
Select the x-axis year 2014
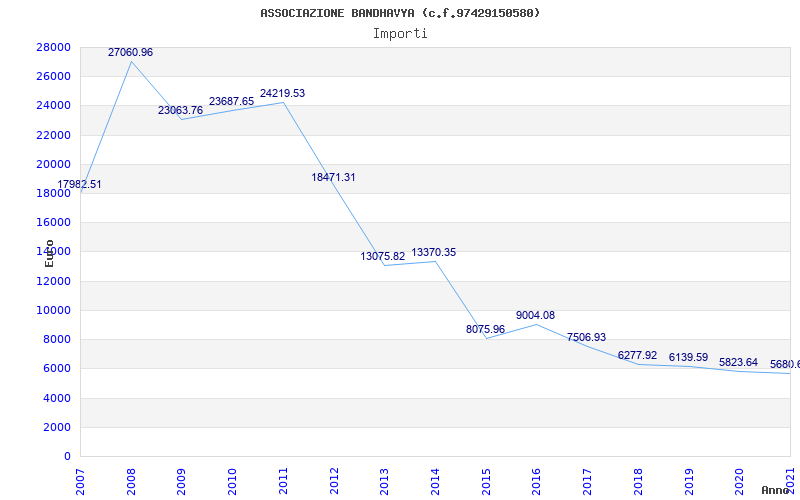tap(435, 481)
